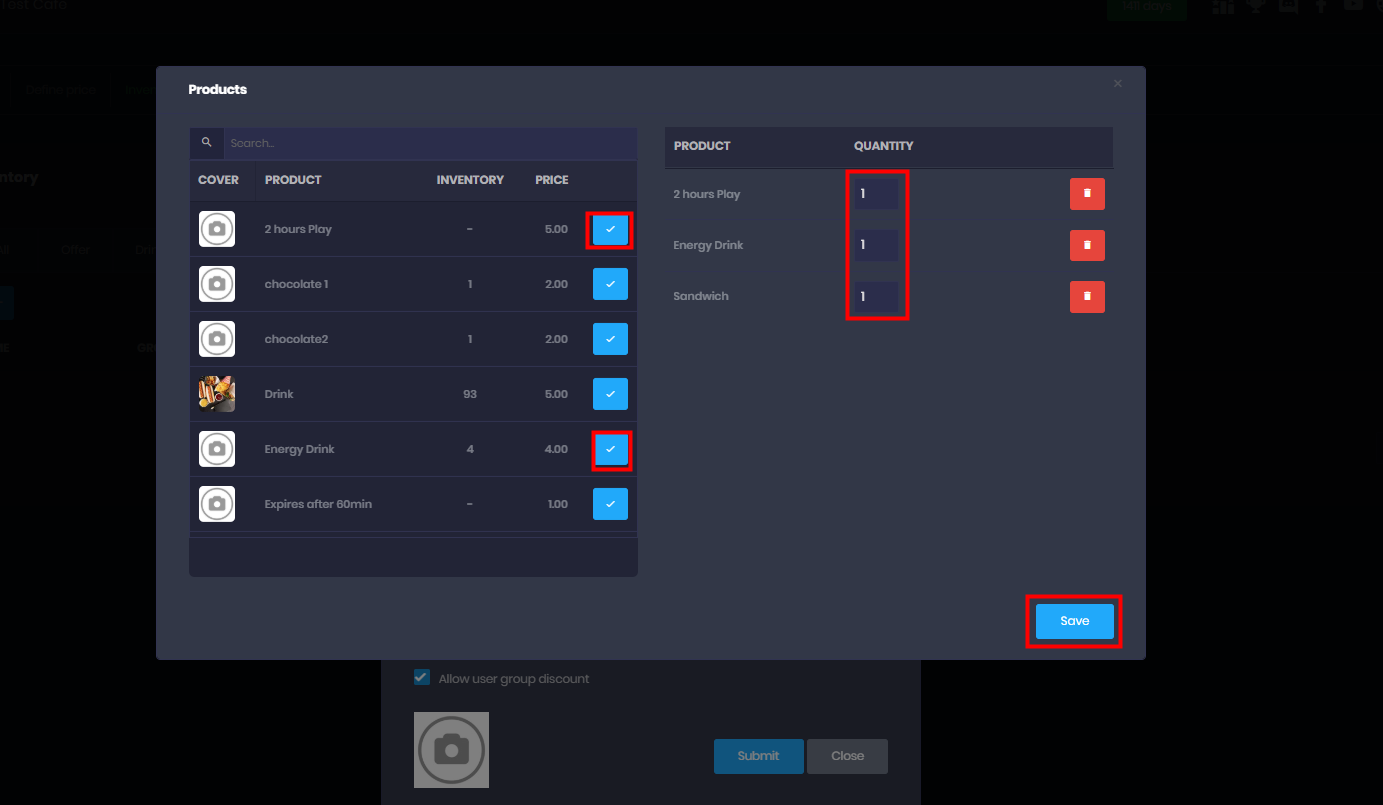Click the product search field
The image size is (1383, 805).
coord(430,143)
